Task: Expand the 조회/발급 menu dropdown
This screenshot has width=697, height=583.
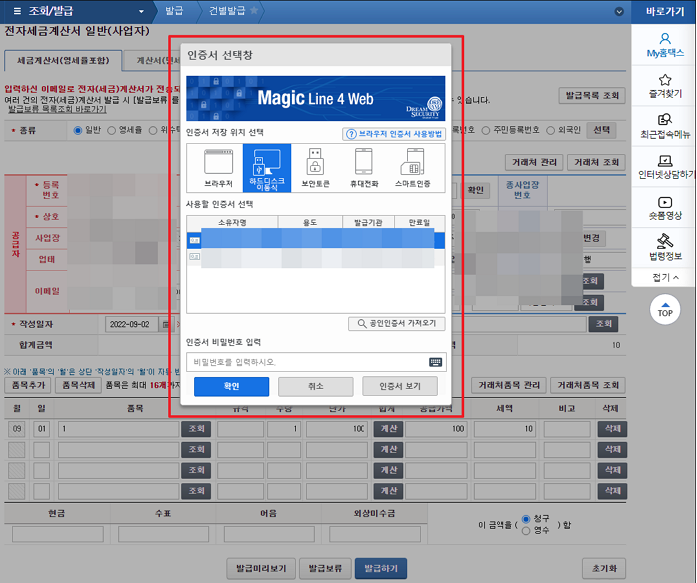Action: pos(141,12)
